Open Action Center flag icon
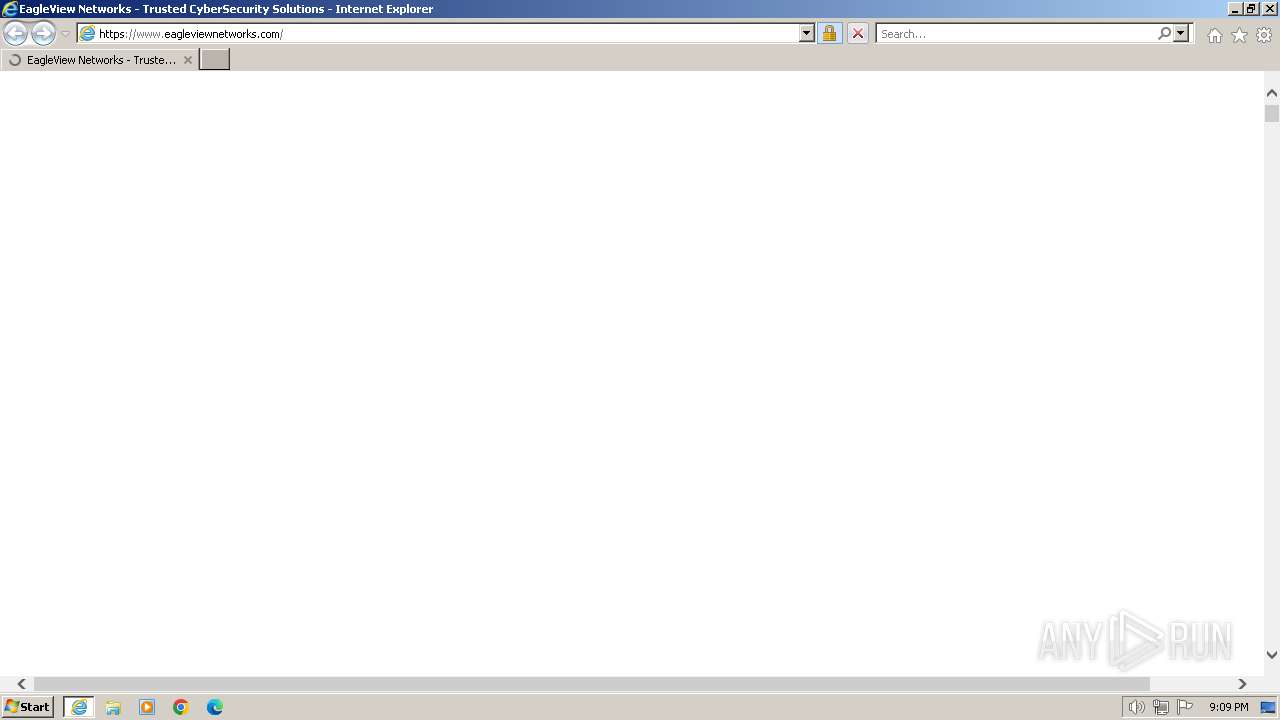The image size is (1280, 720). coord(1185,707)
